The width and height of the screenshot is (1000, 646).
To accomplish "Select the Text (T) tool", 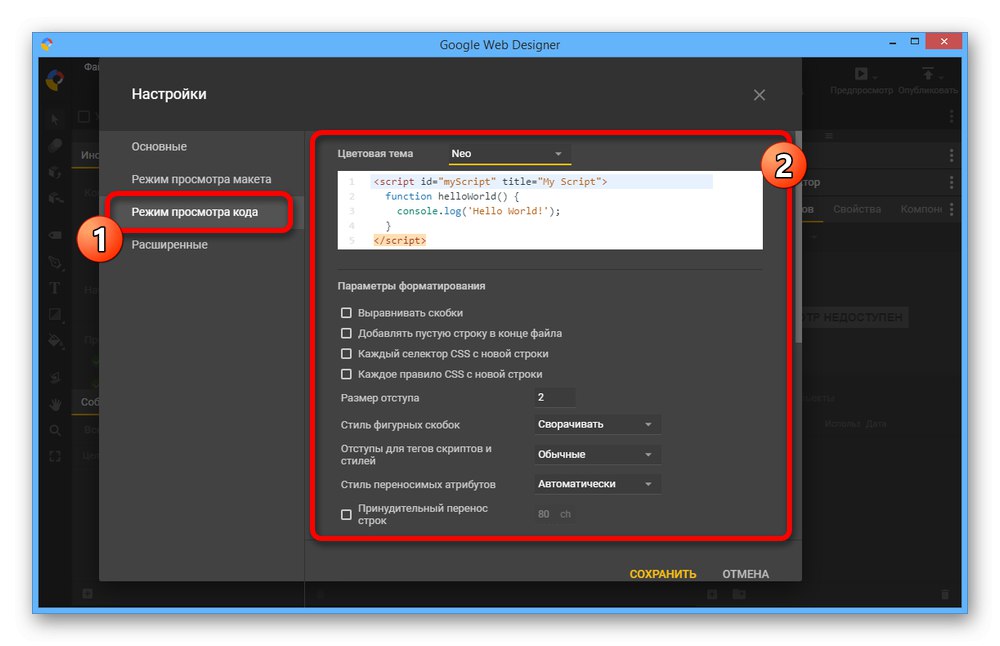I will click(55, 288).
